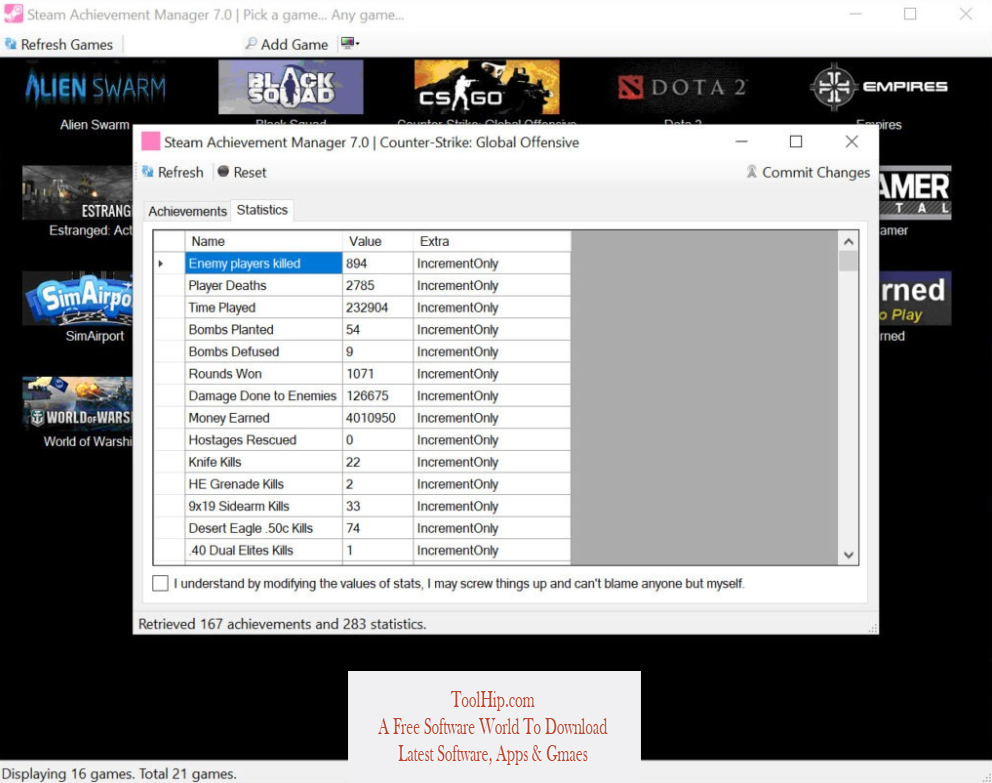
Task: Click the 894 value for Enemy players killed
Action: [x=378, y=263]
